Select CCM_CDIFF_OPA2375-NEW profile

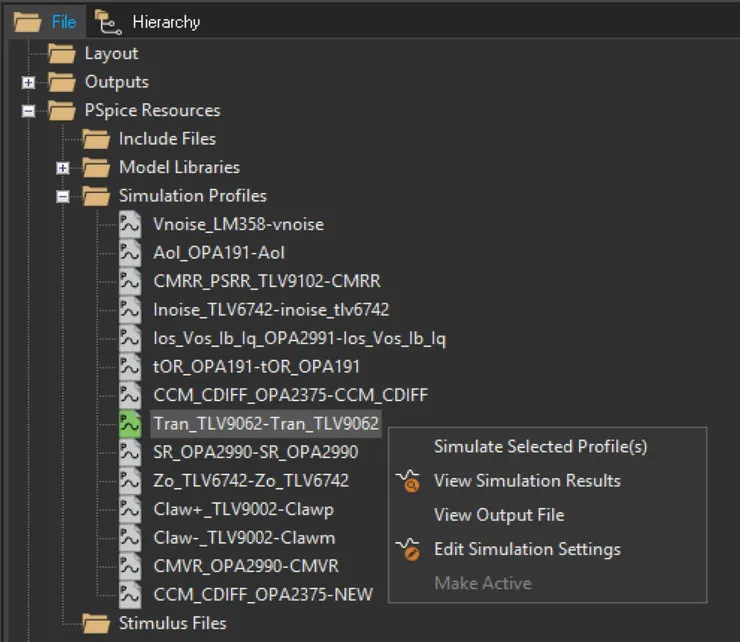coord(262,595)
